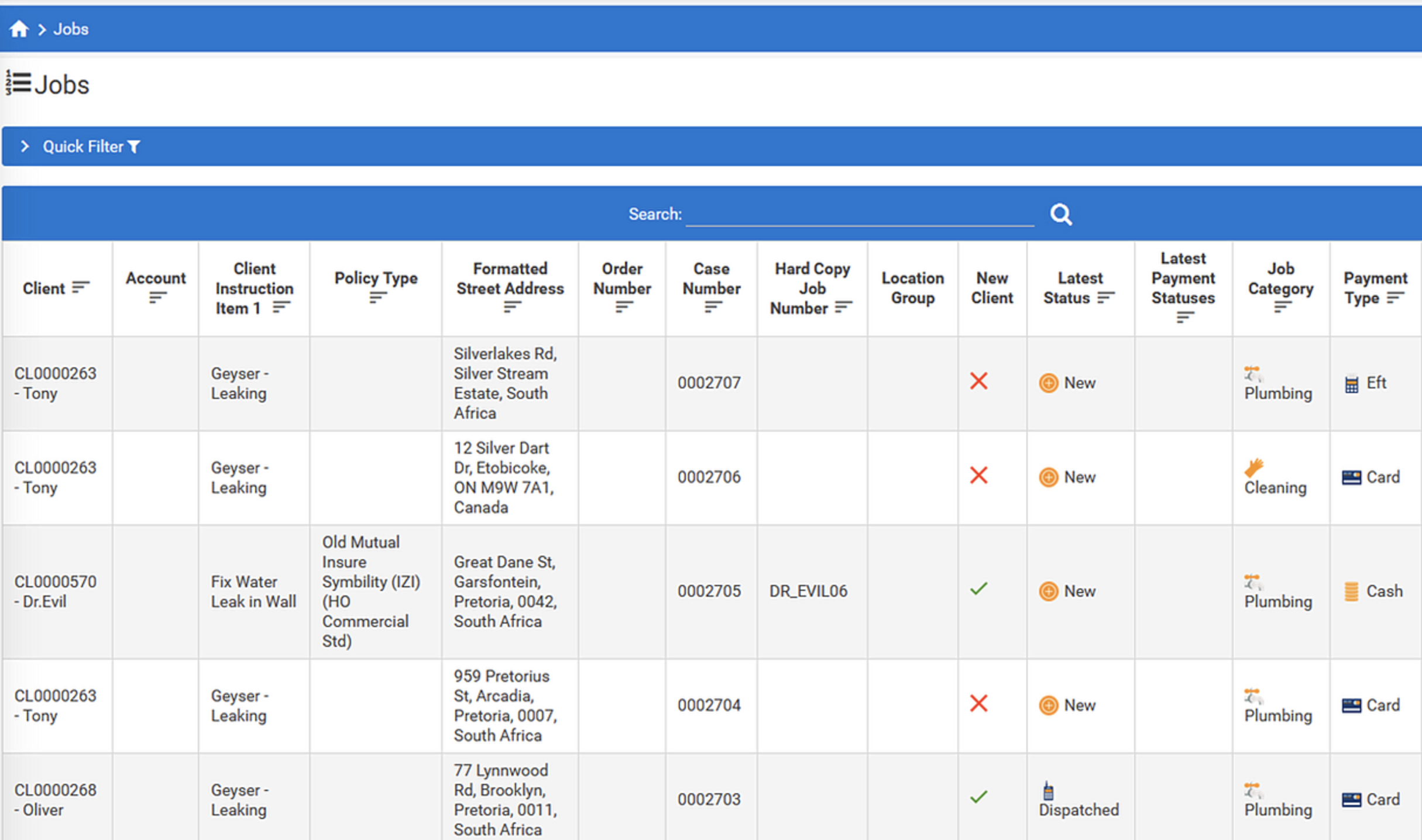Click red X New Client mark for 0002707
This screenshot has height=840, width=1422.
pyautogui.click(x=978, y=381)
